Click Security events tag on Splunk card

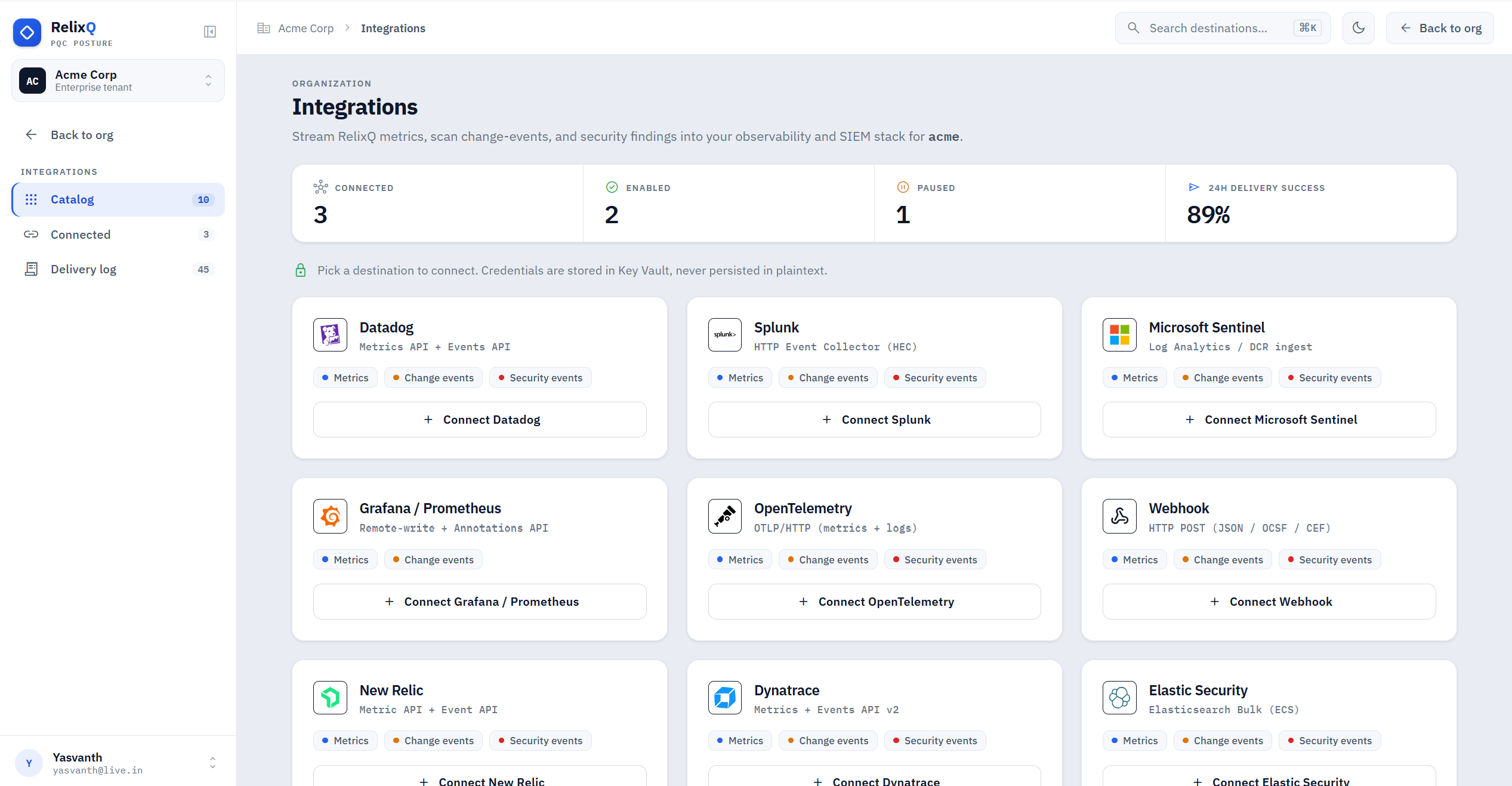[x=934, y=378]
